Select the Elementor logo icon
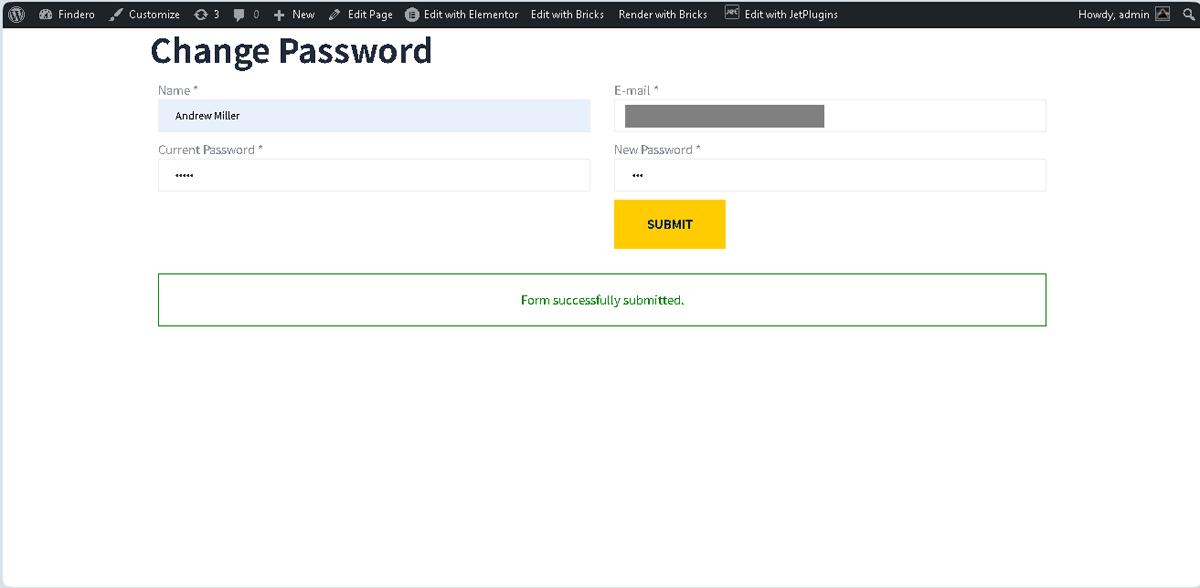Viewport: 1200px width, 588px height. point(412,14)
